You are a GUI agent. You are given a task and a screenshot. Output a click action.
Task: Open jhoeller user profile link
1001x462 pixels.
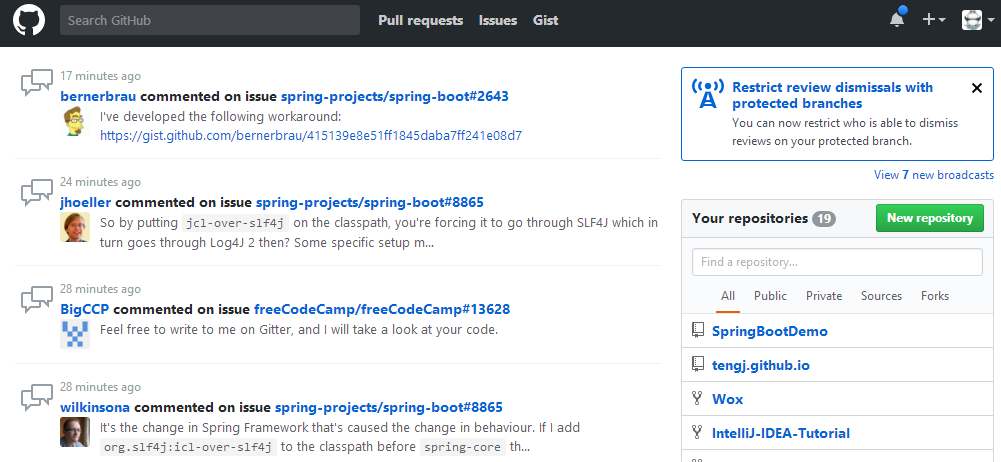click(86, 202)
